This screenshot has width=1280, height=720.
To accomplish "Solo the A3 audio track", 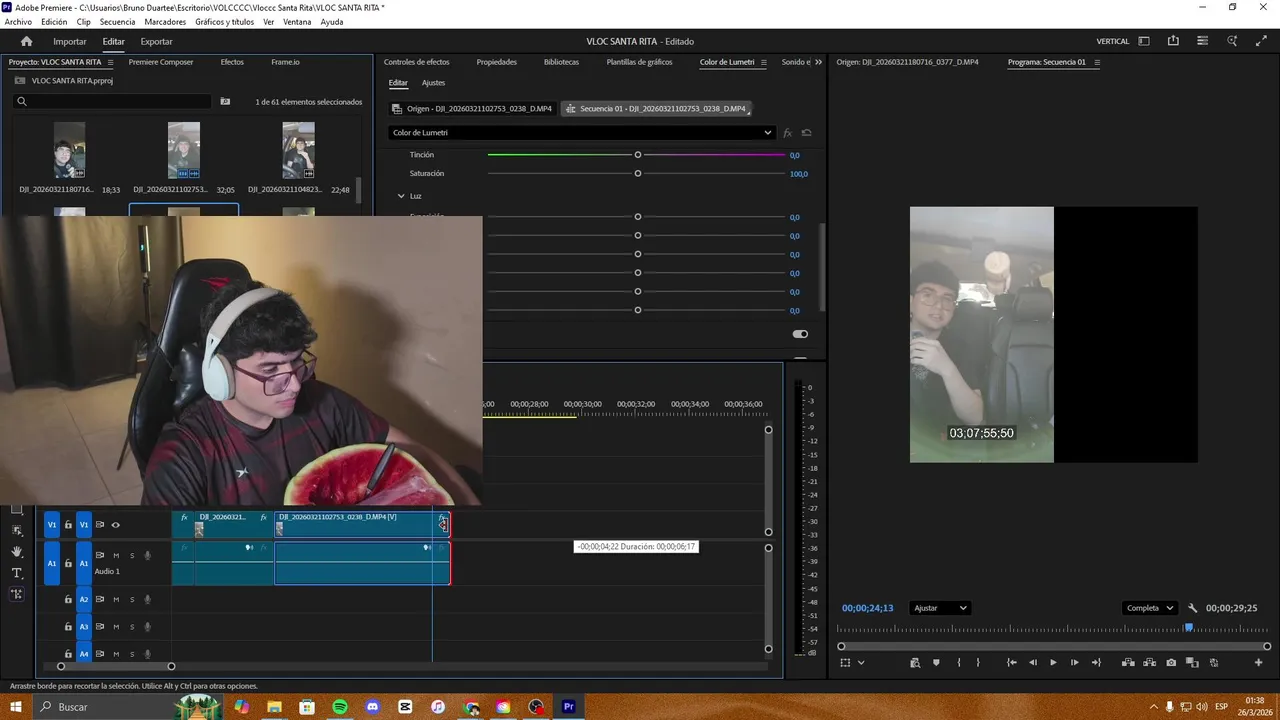I will [131, 627].
